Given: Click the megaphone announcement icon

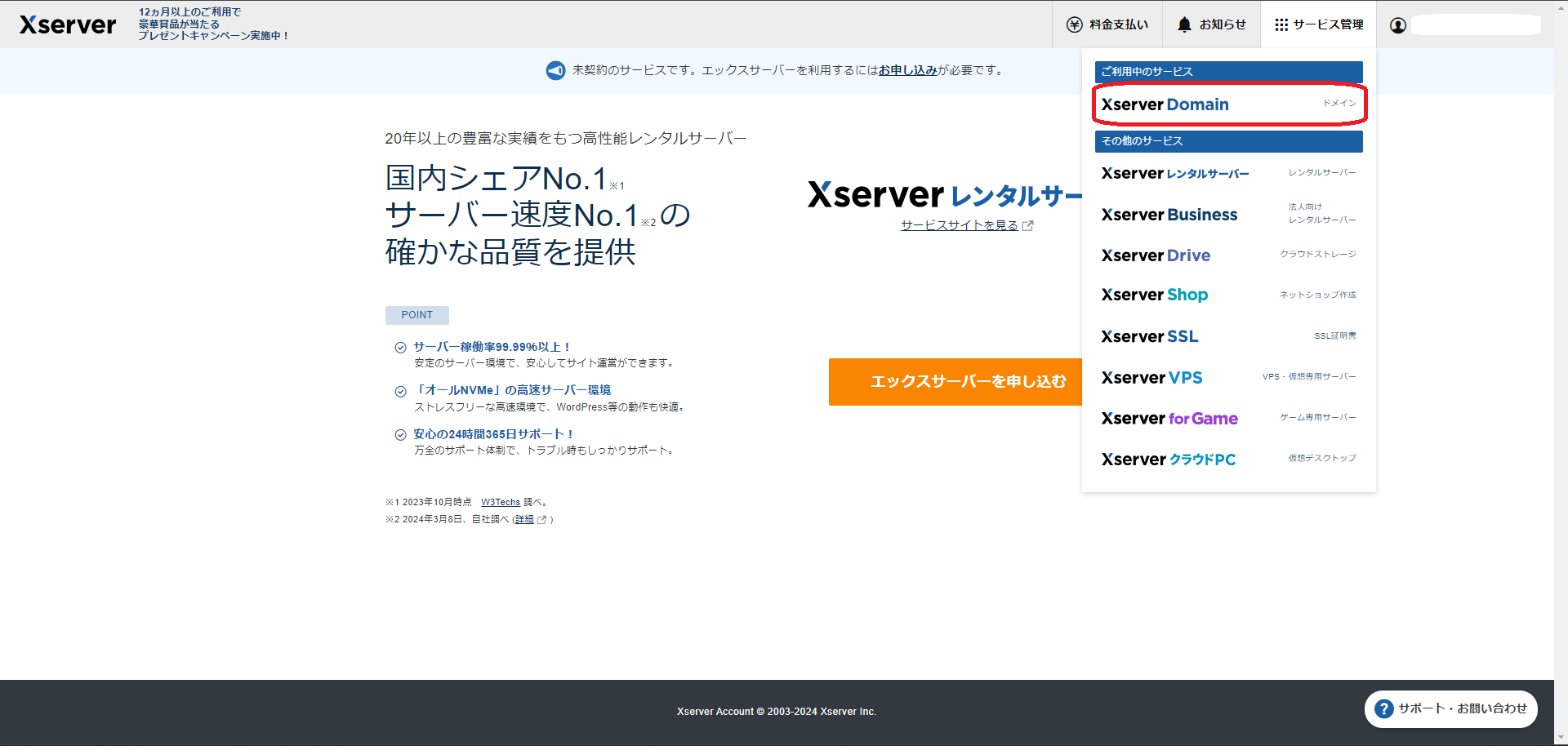Looking at the screenshot, I should coord(555,71).
